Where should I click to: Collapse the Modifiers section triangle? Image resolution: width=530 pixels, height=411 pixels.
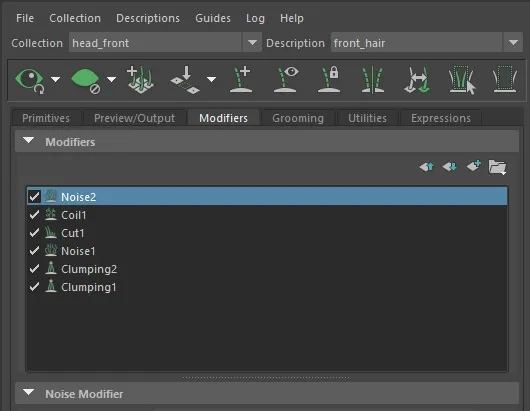[29, 141]
